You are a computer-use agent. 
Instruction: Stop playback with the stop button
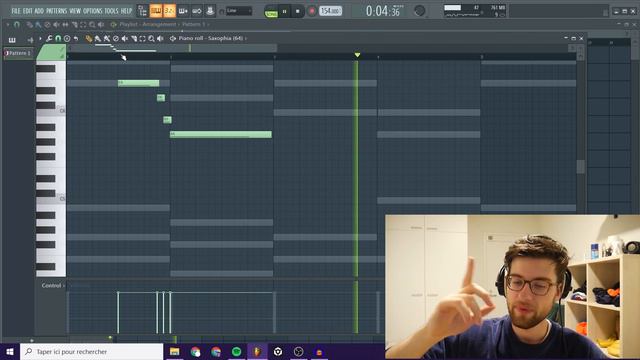point(298,11)
